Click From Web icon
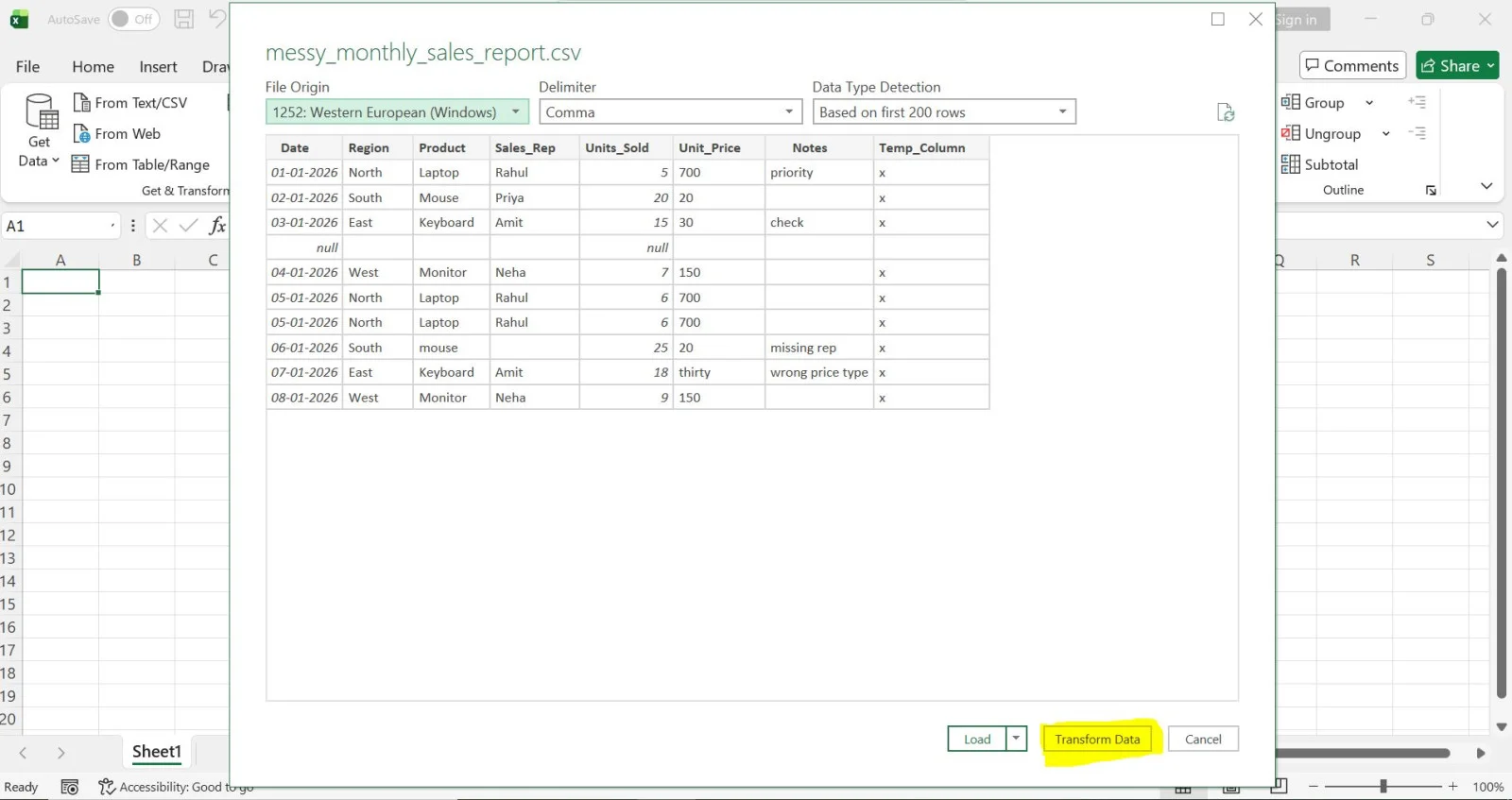Image resolution: width=1512 pixels, height=800 pixels. click(x=82, y=133)
